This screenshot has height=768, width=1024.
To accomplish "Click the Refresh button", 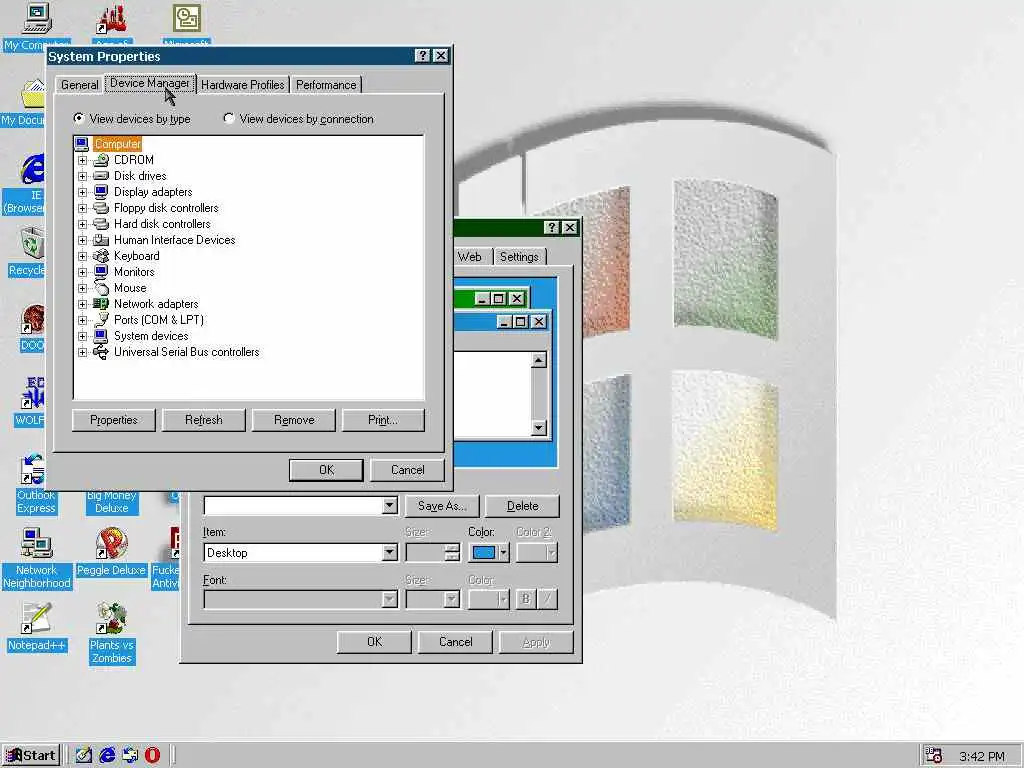I will [204, 420].
